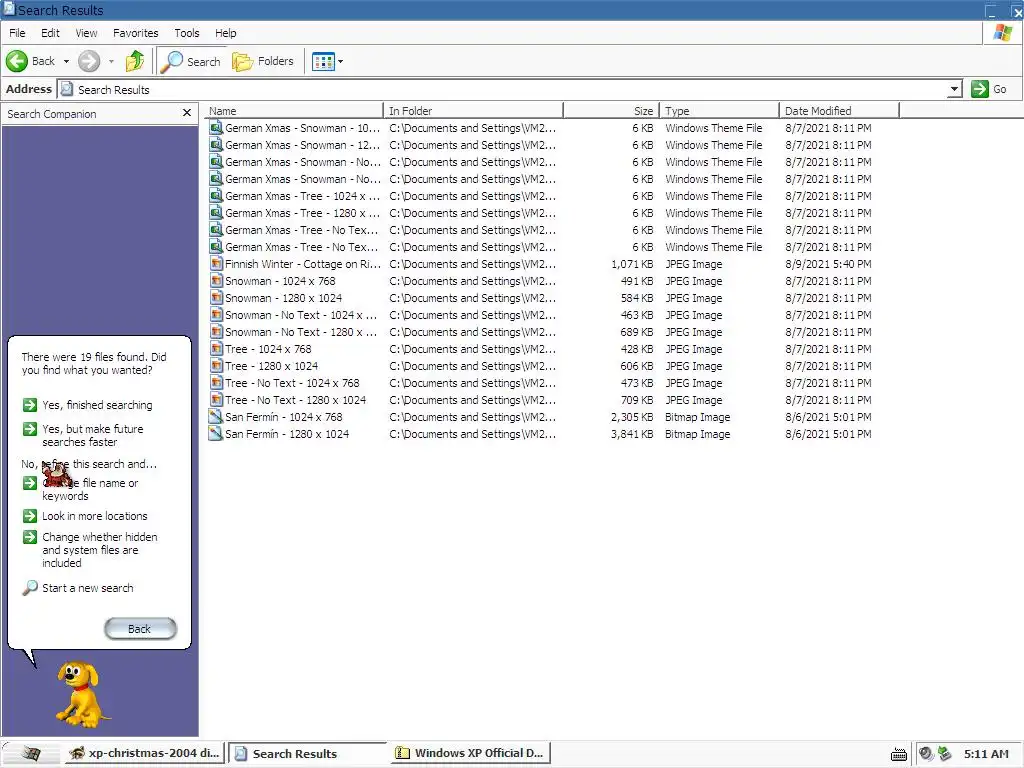Image resolution: width=1024 pixels, height=768 pixels.
Task: Click the Start button on taskbar
Action: (x=31, y=753)
